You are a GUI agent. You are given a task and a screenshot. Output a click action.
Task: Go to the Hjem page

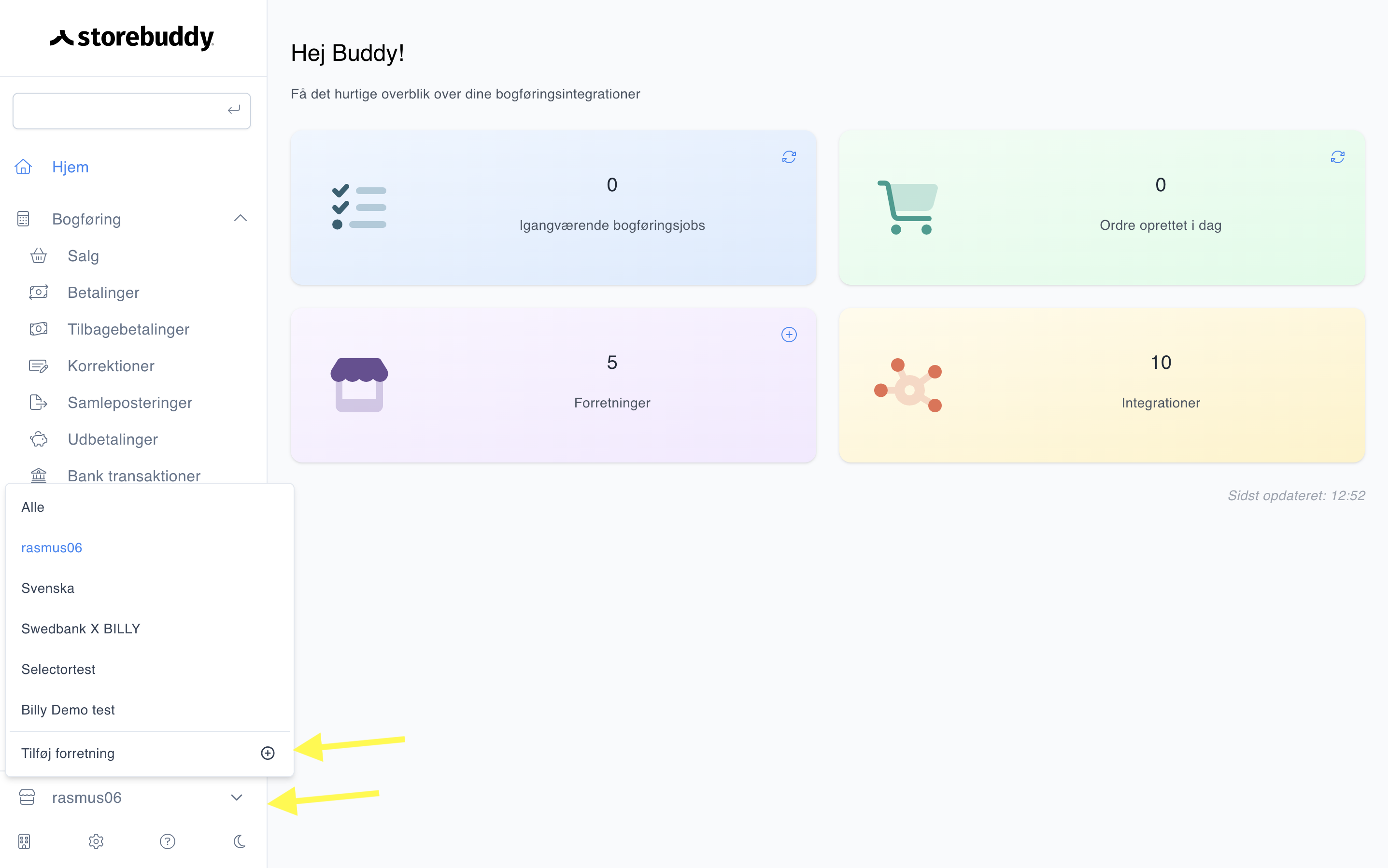coord(70,167)
